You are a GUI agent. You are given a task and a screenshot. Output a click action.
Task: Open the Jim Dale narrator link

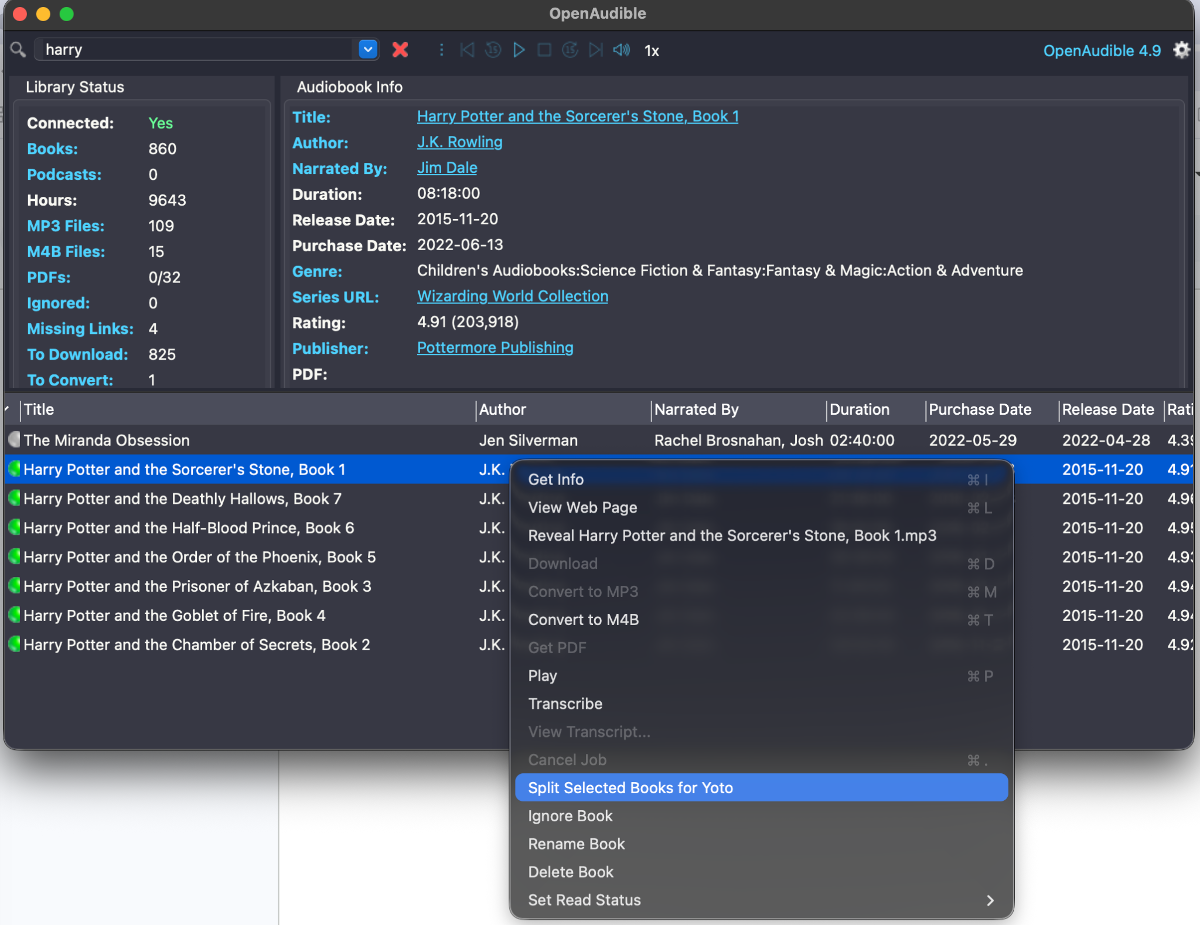(447, 168)
